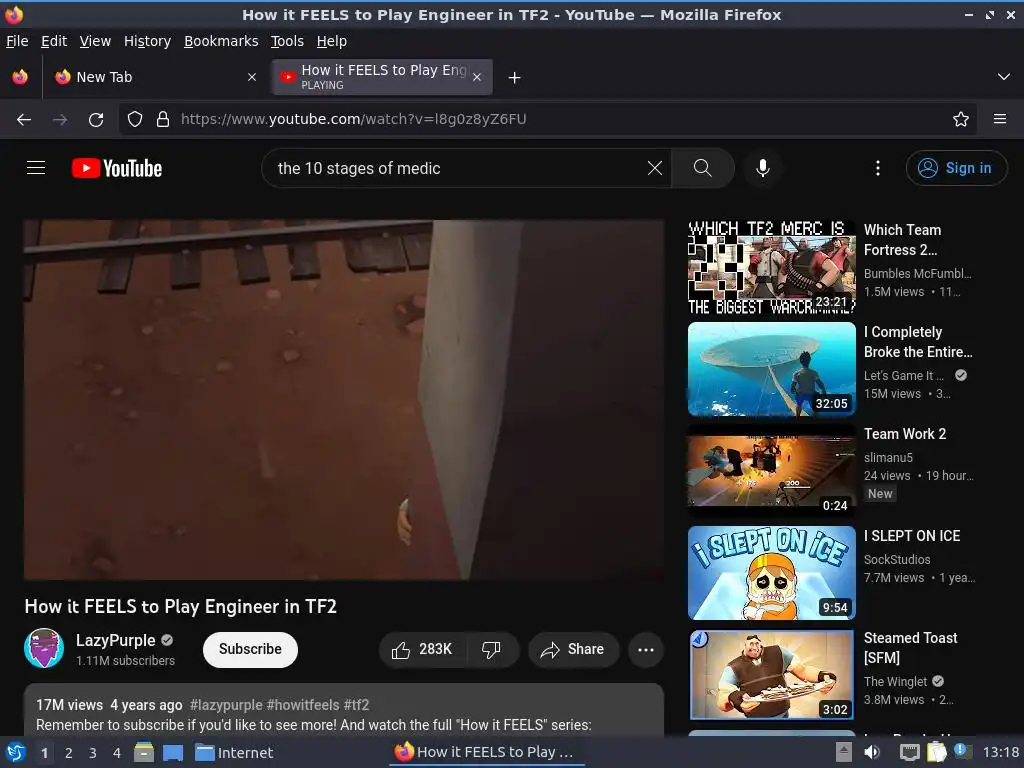Click the #lazypurple hashtag
1024x768 pixels.
click(x=227, y=705)
